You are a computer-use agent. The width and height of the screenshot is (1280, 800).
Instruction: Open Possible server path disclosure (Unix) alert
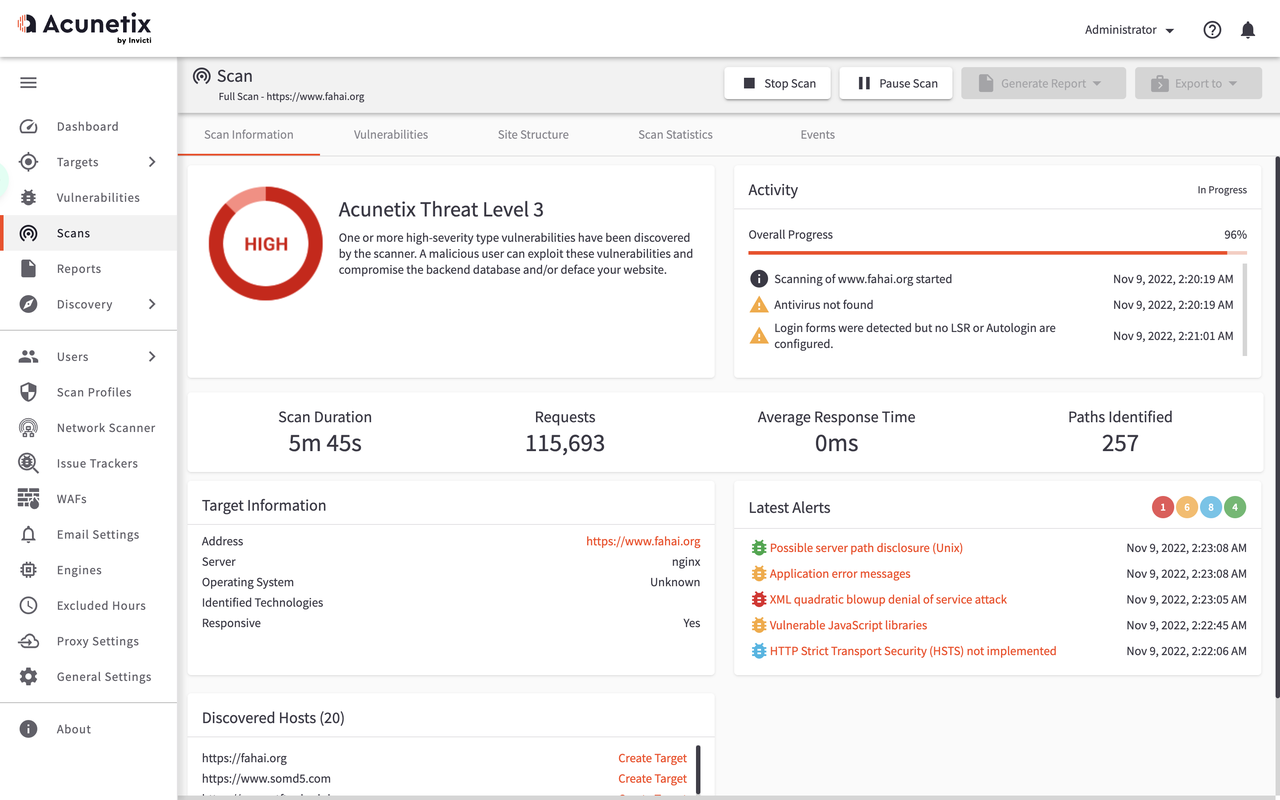click(x=866, y=548)
